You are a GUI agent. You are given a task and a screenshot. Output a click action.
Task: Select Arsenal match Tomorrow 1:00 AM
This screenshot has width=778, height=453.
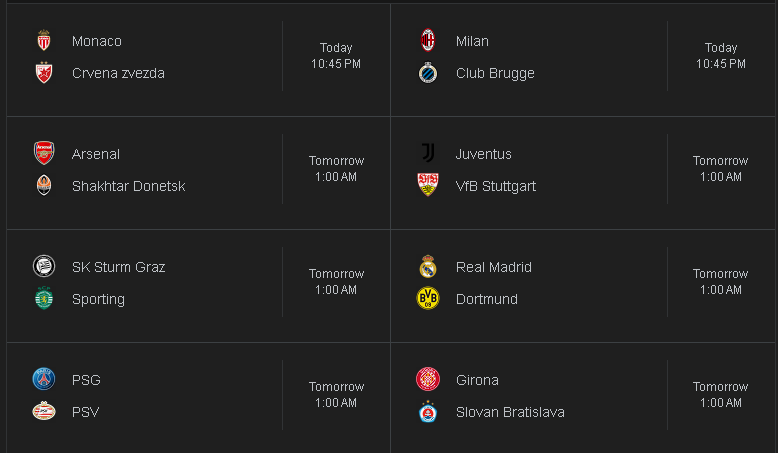pyautogui.click(x=336, y=169)
